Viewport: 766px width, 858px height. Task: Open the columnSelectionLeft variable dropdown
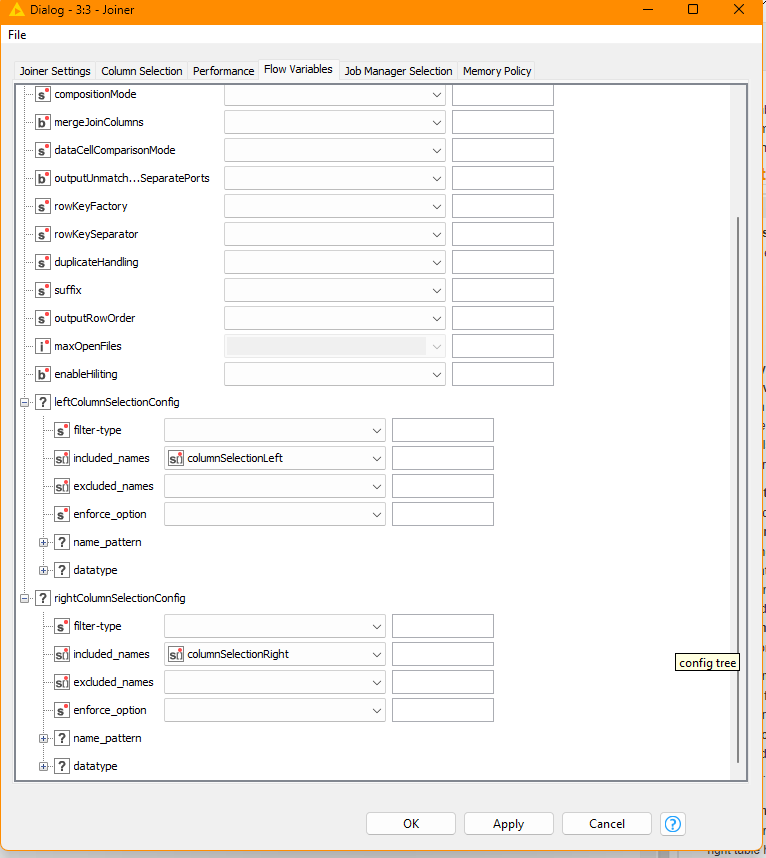[376, 458]
